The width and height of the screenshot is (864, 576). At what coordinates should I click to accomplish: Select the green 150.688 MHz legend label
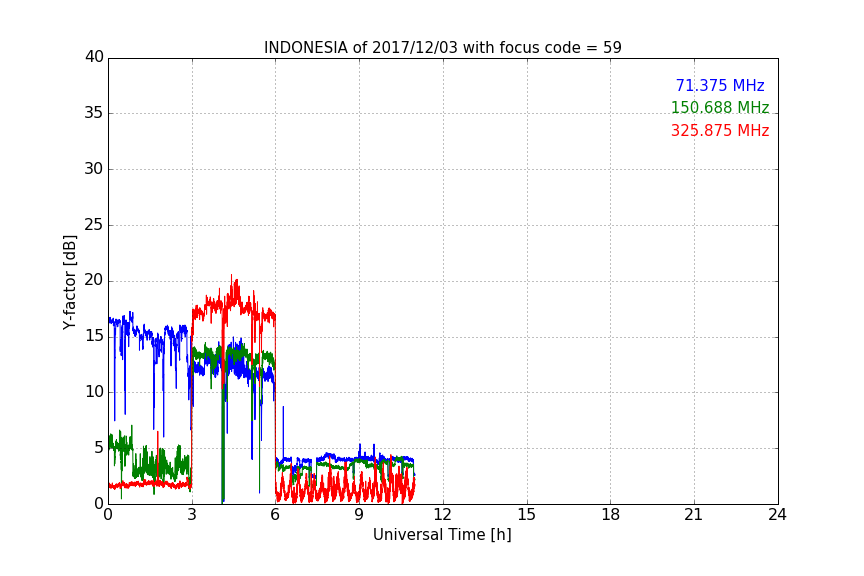[720, 107]
